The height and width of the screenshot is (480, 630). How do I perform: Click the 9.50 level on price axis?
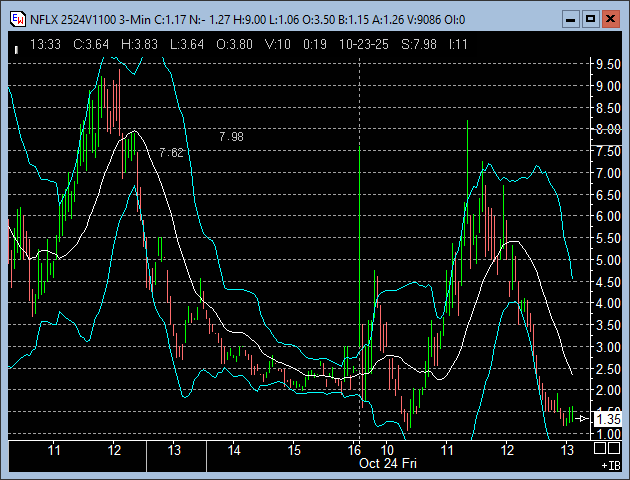coord(607,65)
